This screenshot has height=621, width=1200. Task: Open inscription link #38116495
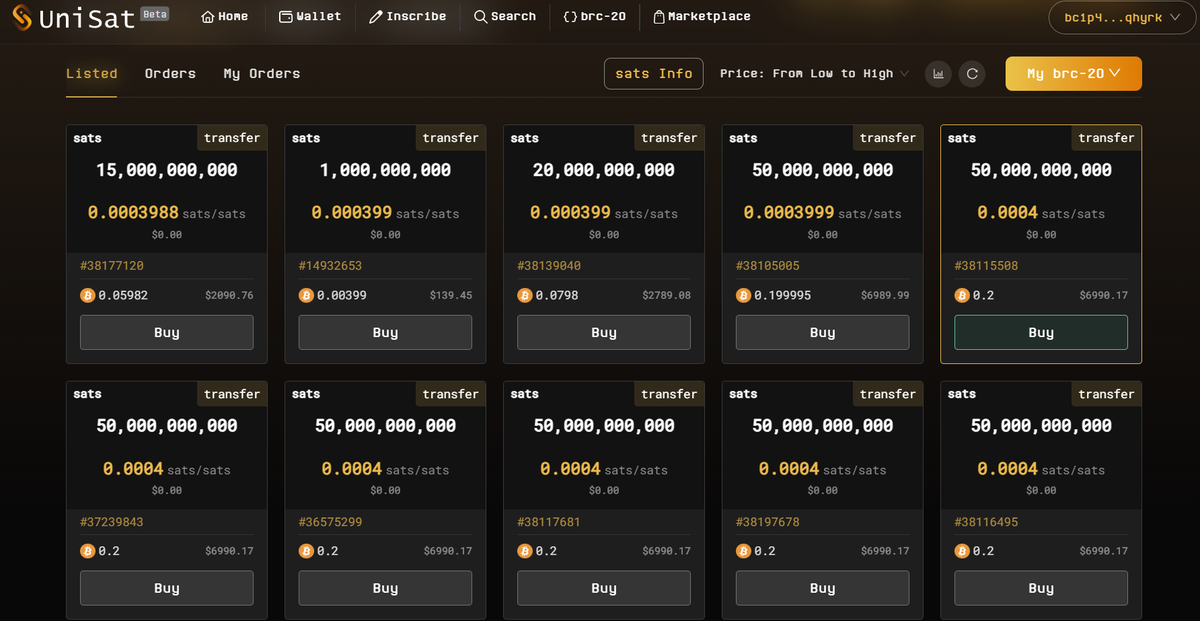987,522
